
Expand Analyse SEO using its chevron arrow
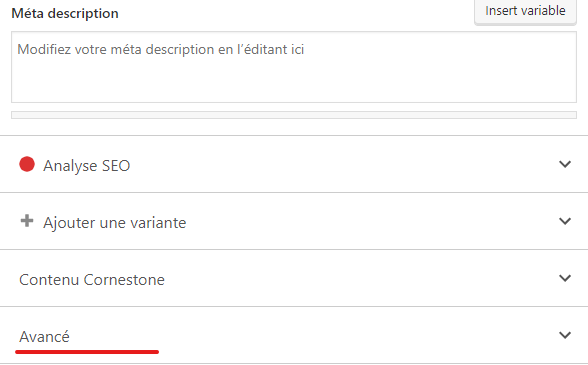coord(565,164)
